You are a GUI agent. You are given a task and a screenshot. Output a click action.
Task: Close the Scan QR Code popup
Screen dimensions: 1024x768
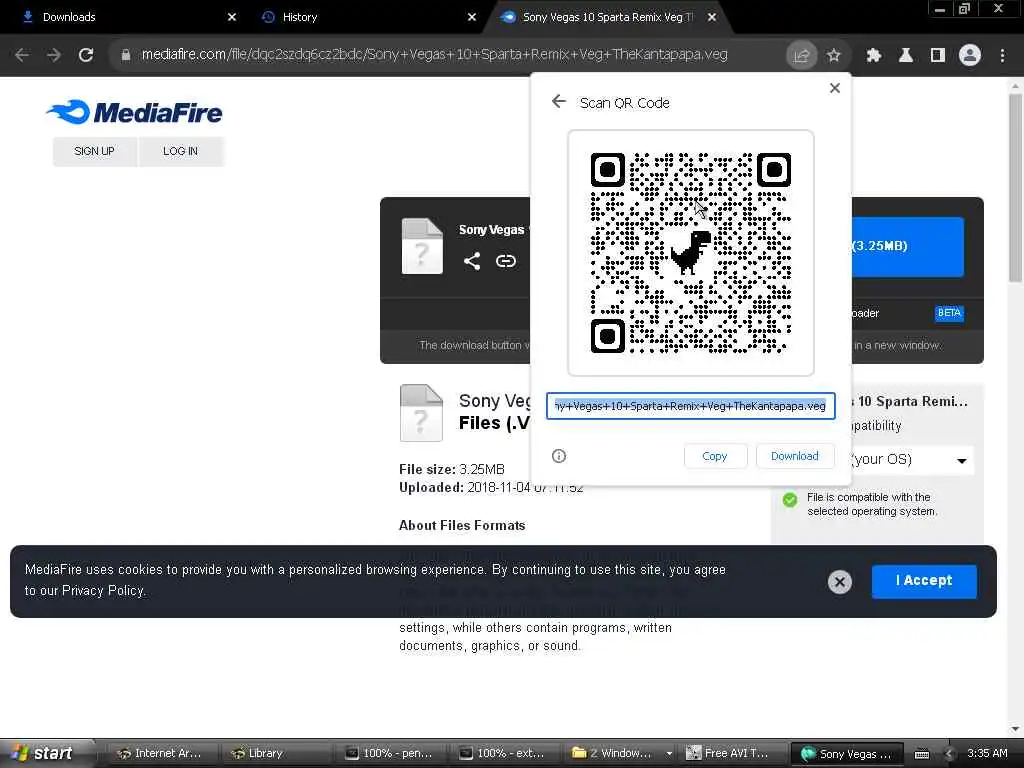coord(835,88)
